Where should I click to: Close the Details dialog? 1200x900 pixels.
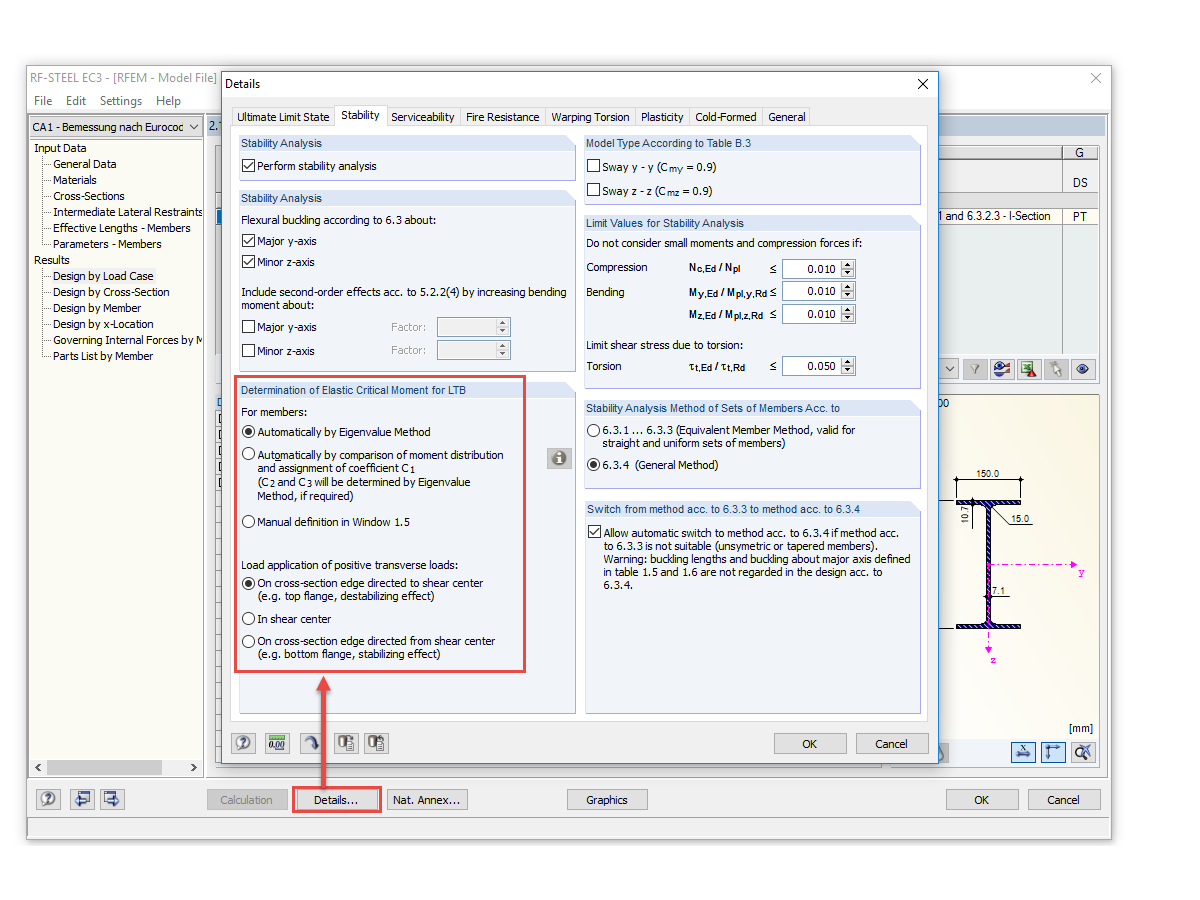923,84
